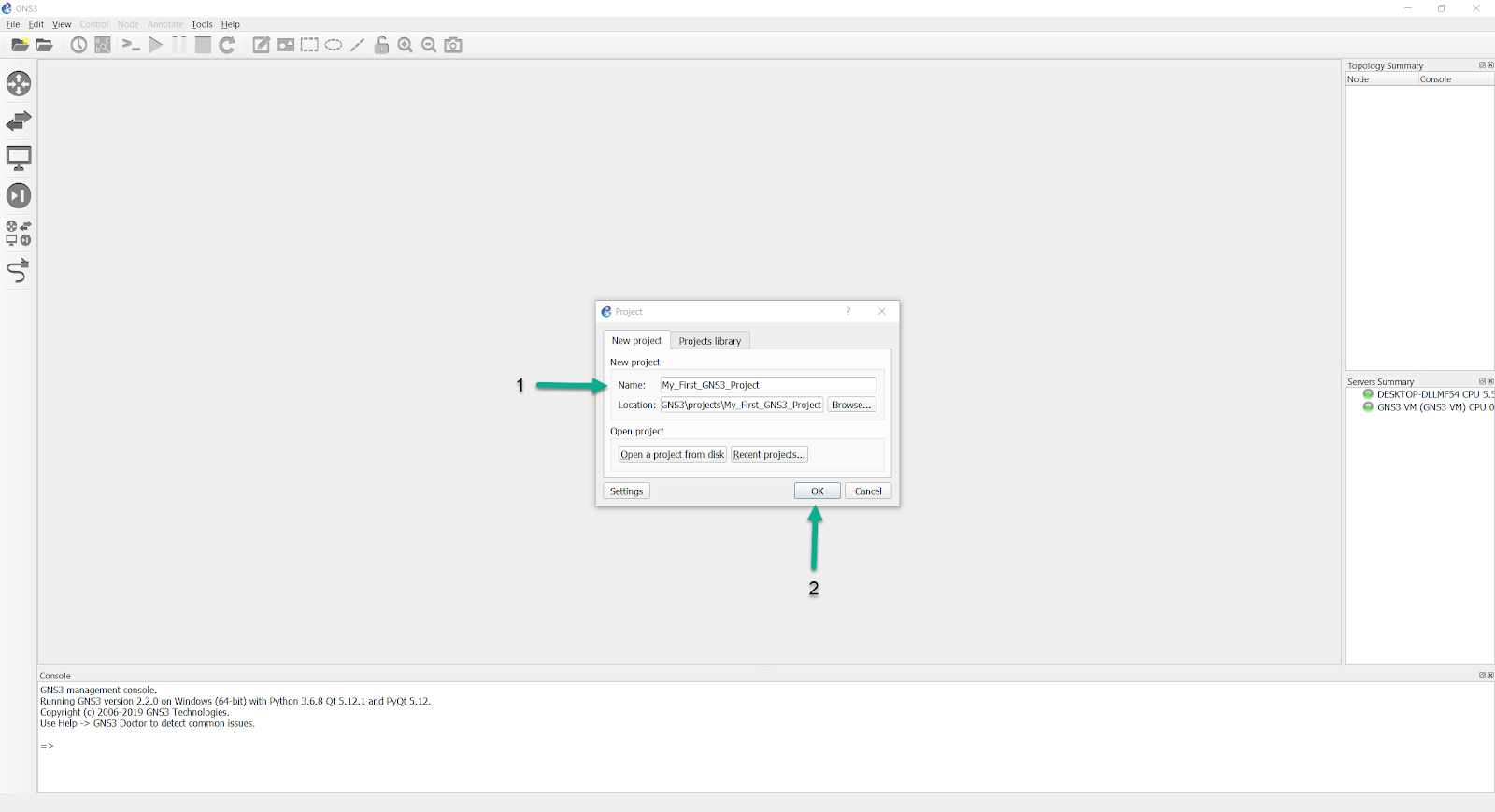Select the Insert a picture tool

point(286,45)
